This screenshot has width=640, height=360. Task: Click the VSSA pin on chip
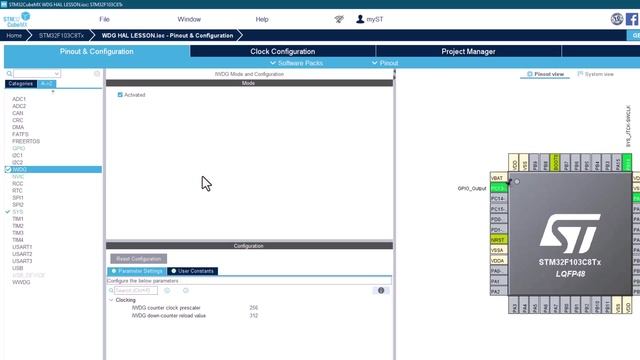(x=498, y=250)
